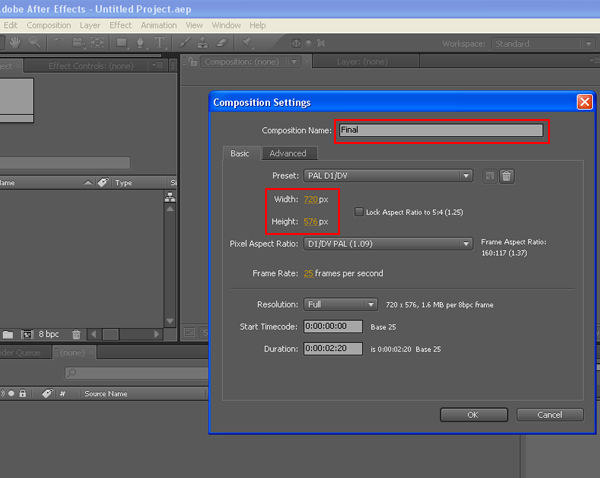Image resolution: width=600 pixels, height=478 pixels.
Task: Open the Preset PAL D1/DV dropdown
Action: pos(388,176)
